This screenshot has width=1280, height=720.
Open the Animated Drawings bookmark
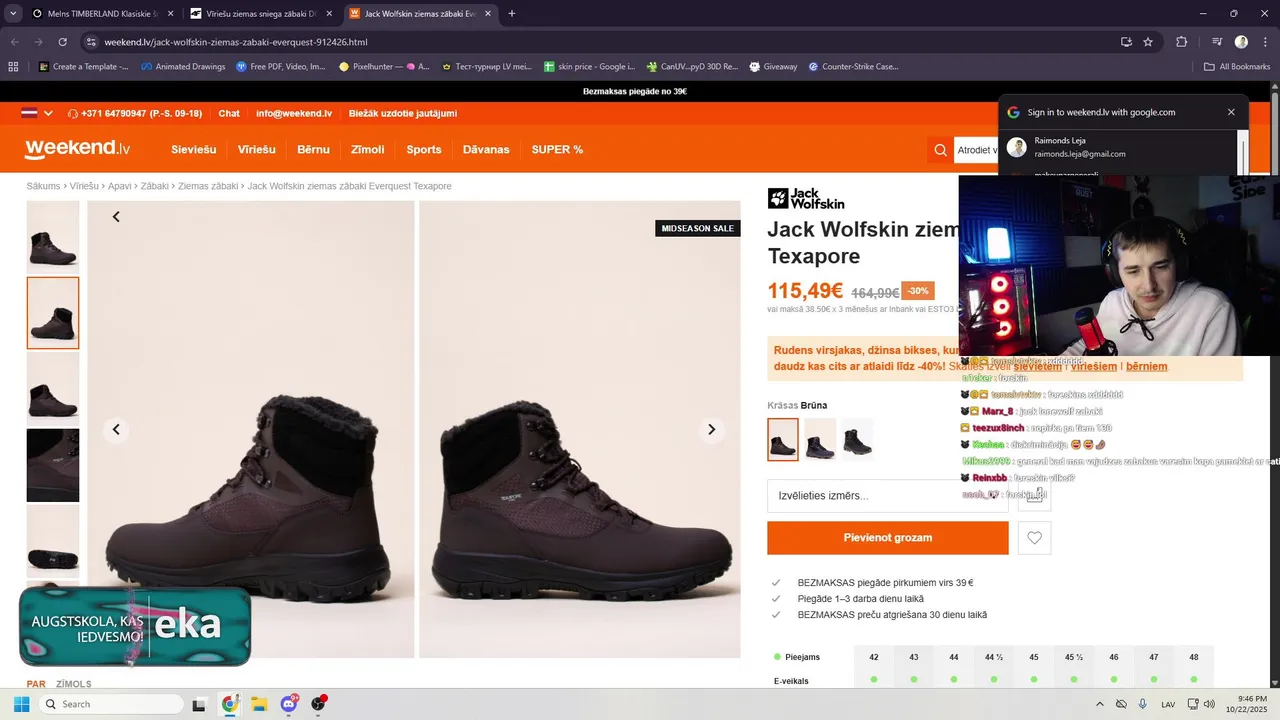pyautogui.click(x=183, y=67)
